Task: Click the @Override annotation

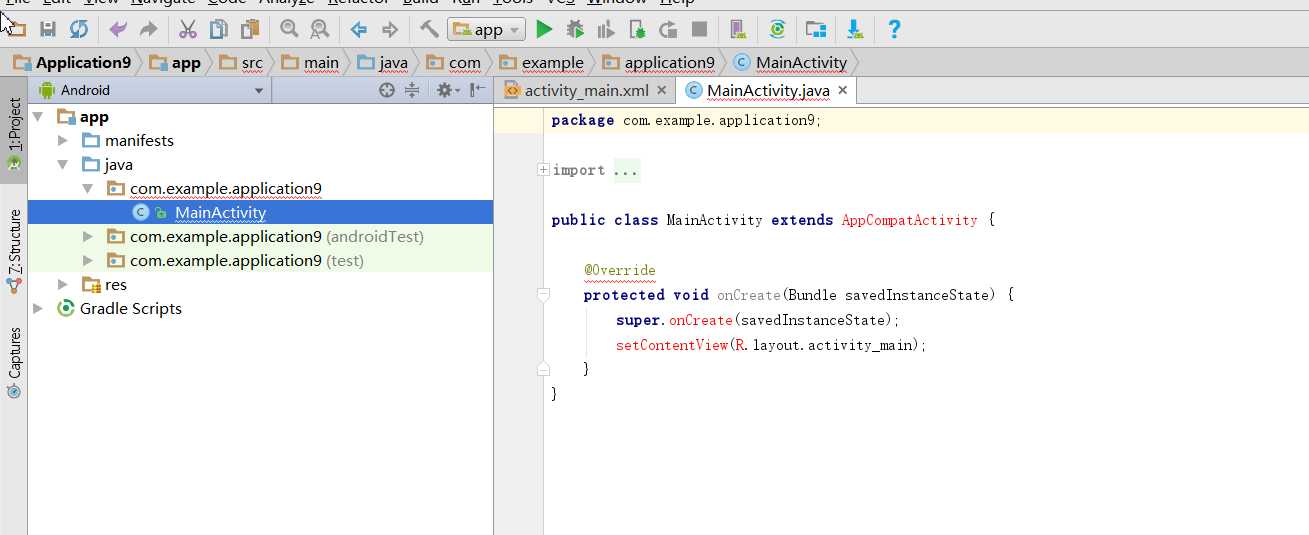Action: tap(620, 270)
